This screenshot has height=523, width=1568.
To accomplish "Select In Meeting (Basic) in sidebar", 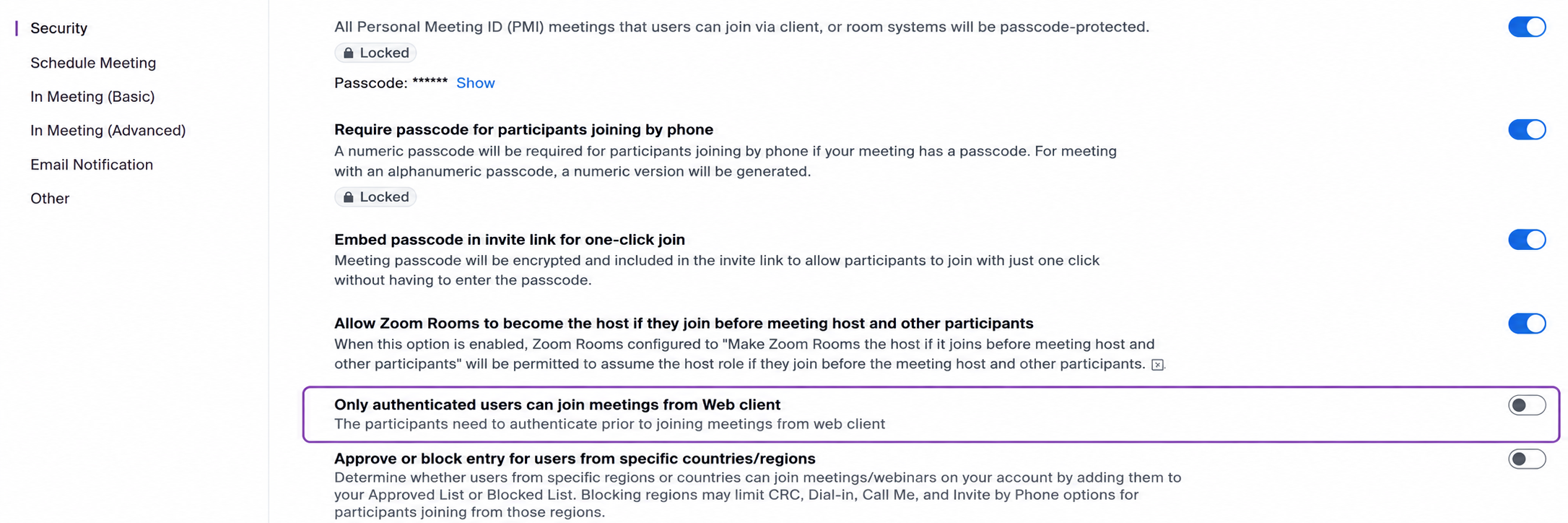I will [x=92, y=96].
